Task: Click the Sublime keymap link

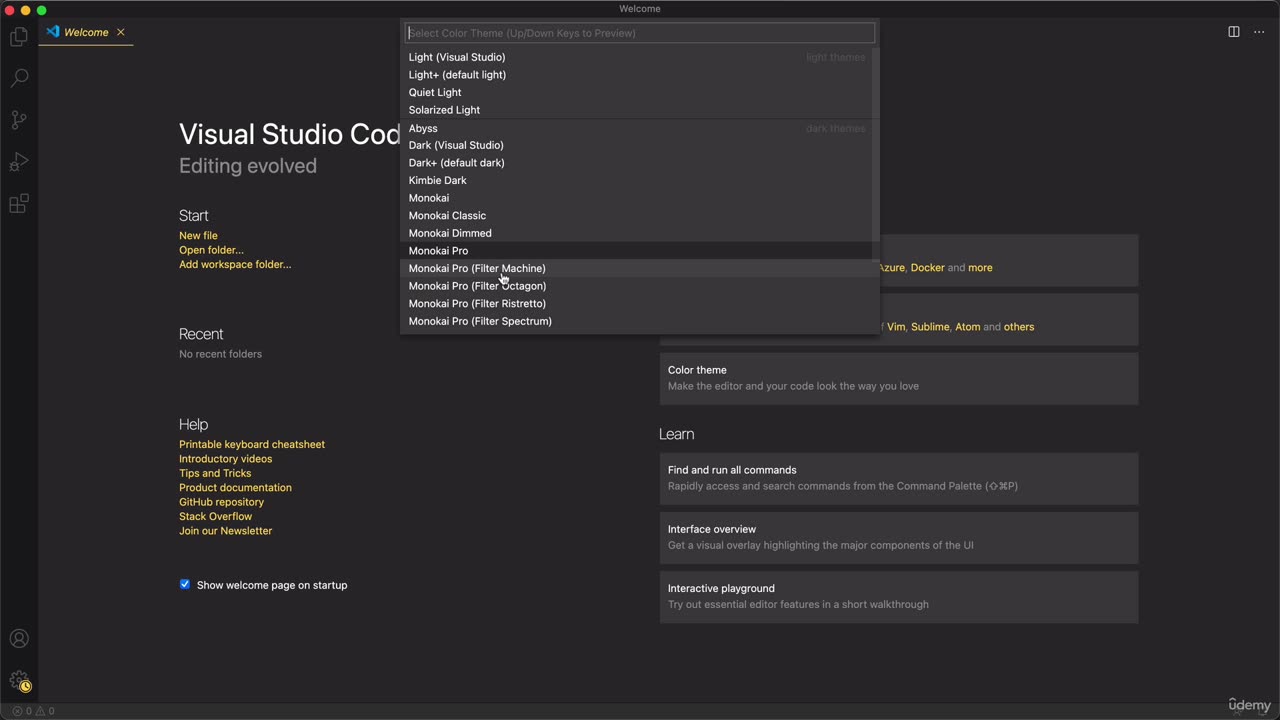Action: (930, 327)
